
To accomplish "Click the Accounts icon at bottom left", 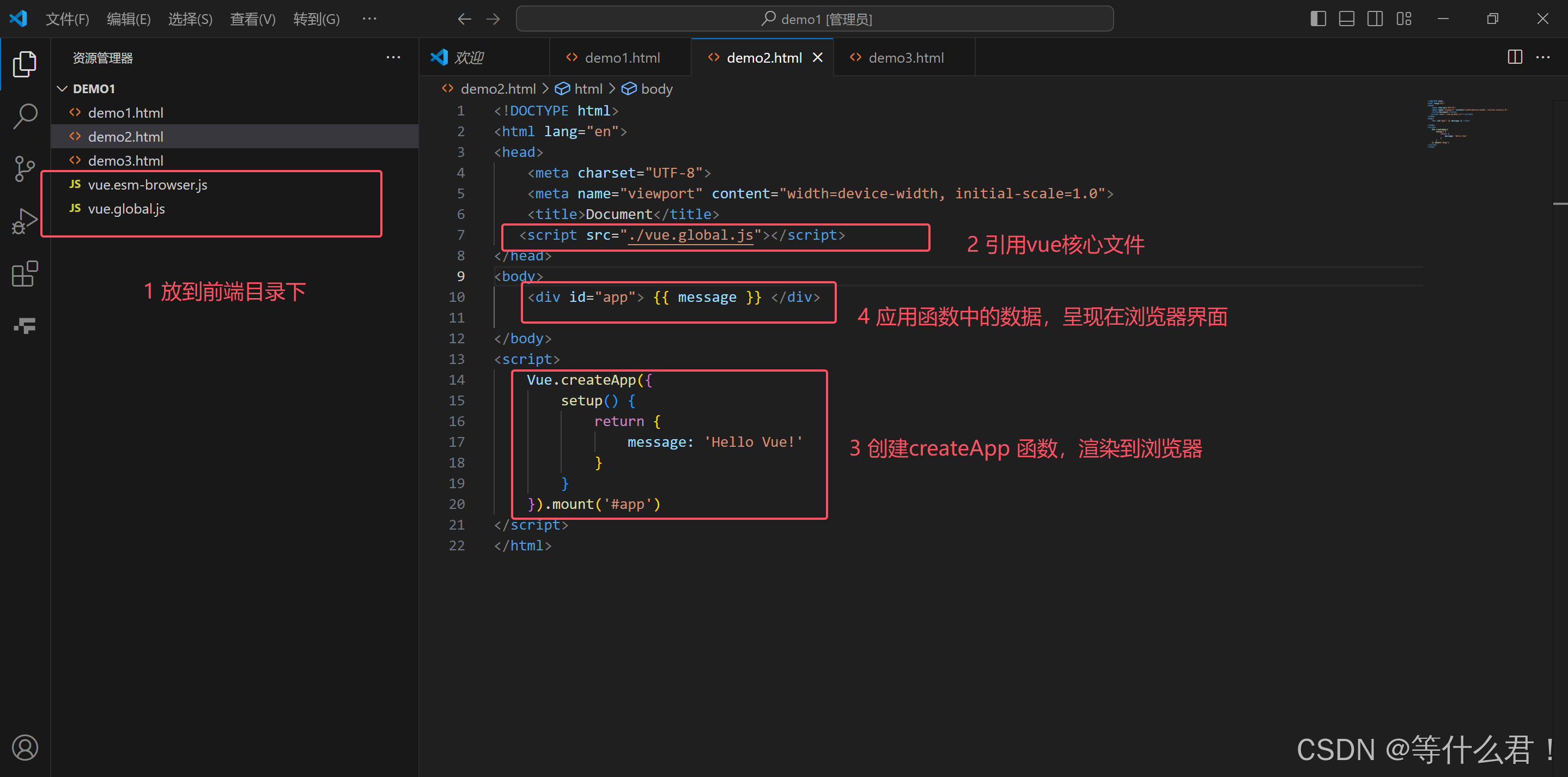I will (x=25, y=747).
